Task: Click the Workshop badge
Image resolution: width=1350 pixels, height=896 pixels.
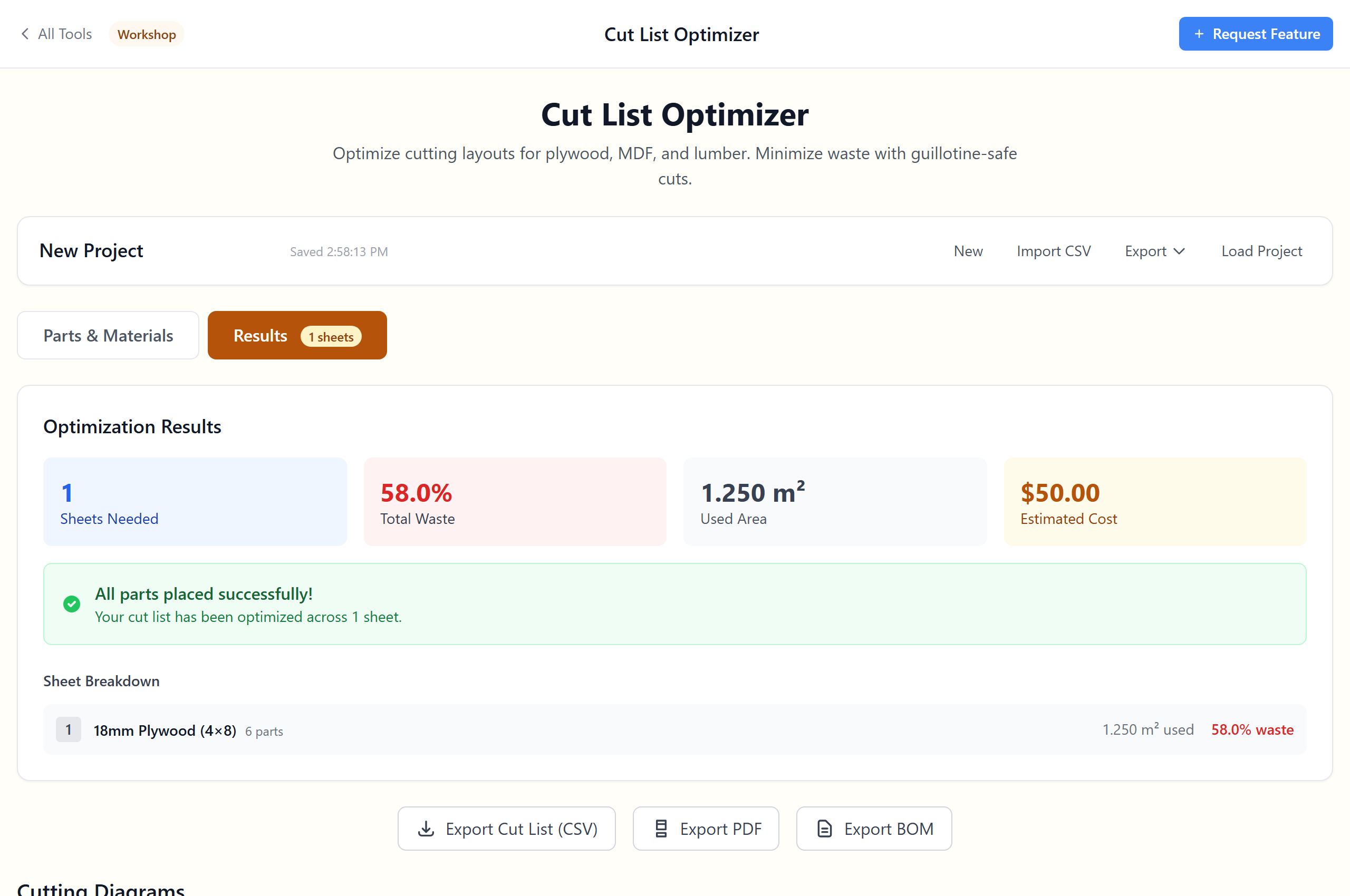Action: pyautogui.click(x=147, y=34)
